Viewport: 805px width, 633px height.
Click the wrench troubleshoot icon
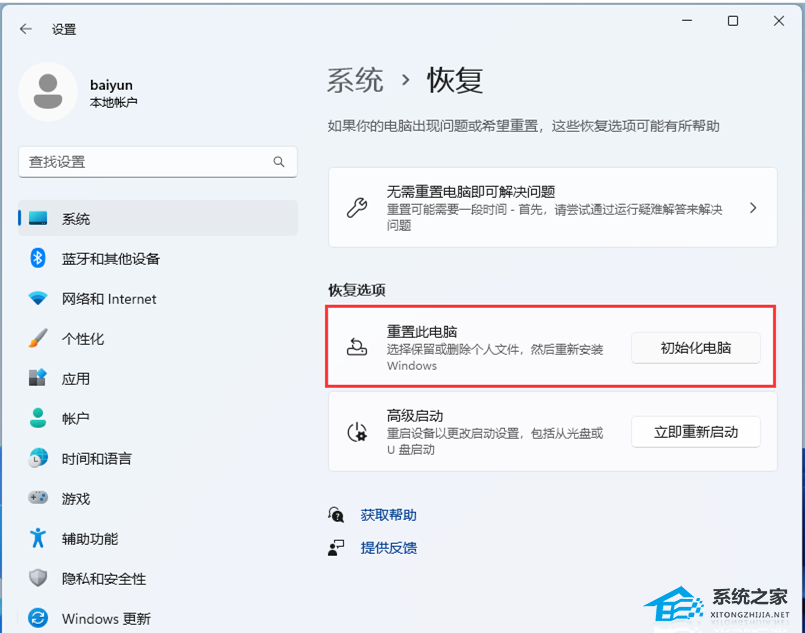pyautogui.click(x=357, y=208)
